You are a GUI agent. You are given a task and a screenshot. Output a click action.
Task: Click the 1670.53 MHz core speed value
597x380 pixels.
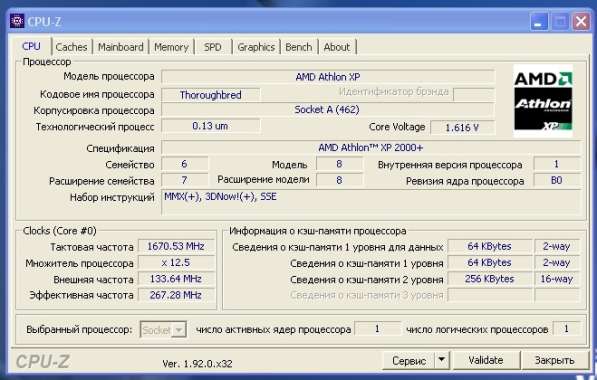point(176,246)
